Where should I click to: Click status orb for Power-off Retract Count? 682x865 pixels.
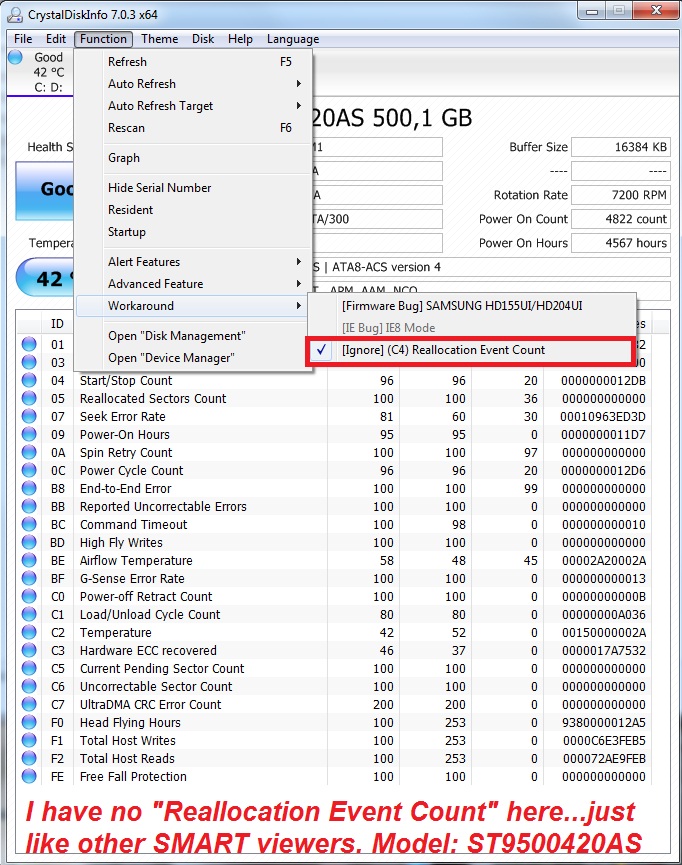pos(29,596)
